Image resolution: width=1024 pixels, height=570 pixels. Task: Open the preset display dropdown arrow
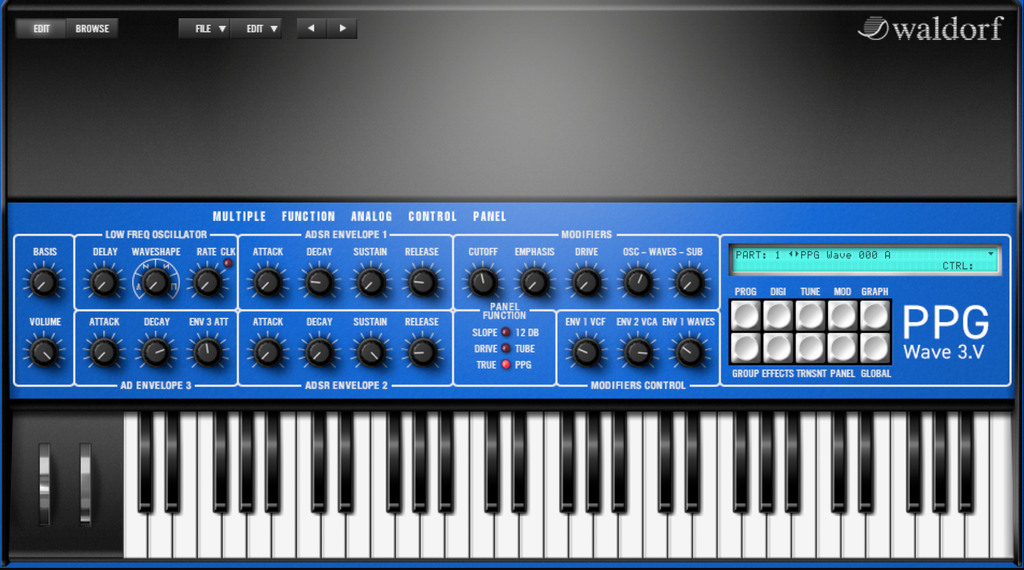coord(991,254)
